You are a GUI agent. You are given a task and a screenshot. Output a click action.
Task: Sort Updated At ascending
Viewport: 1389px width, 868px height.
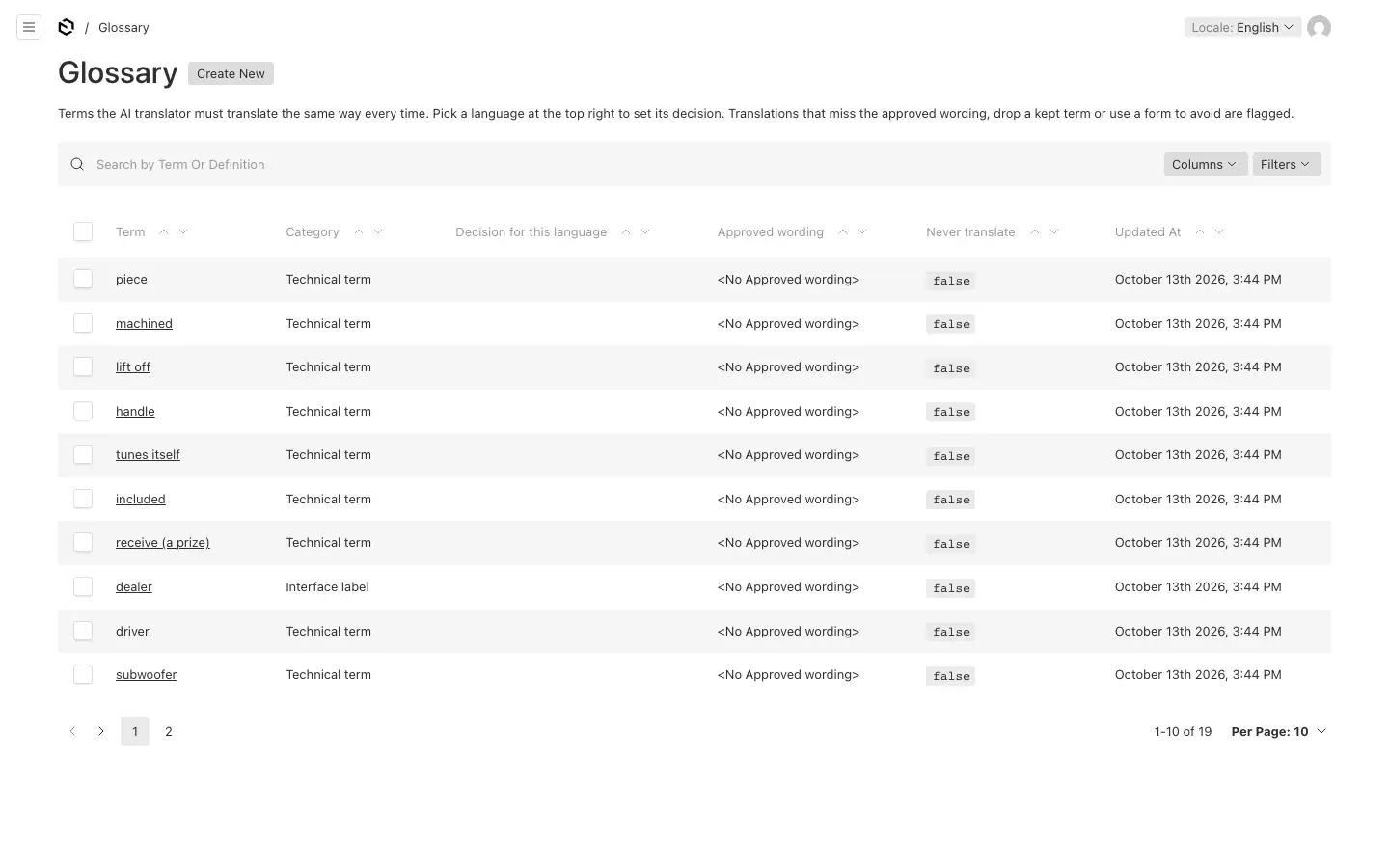click(x=1200, y=231)
